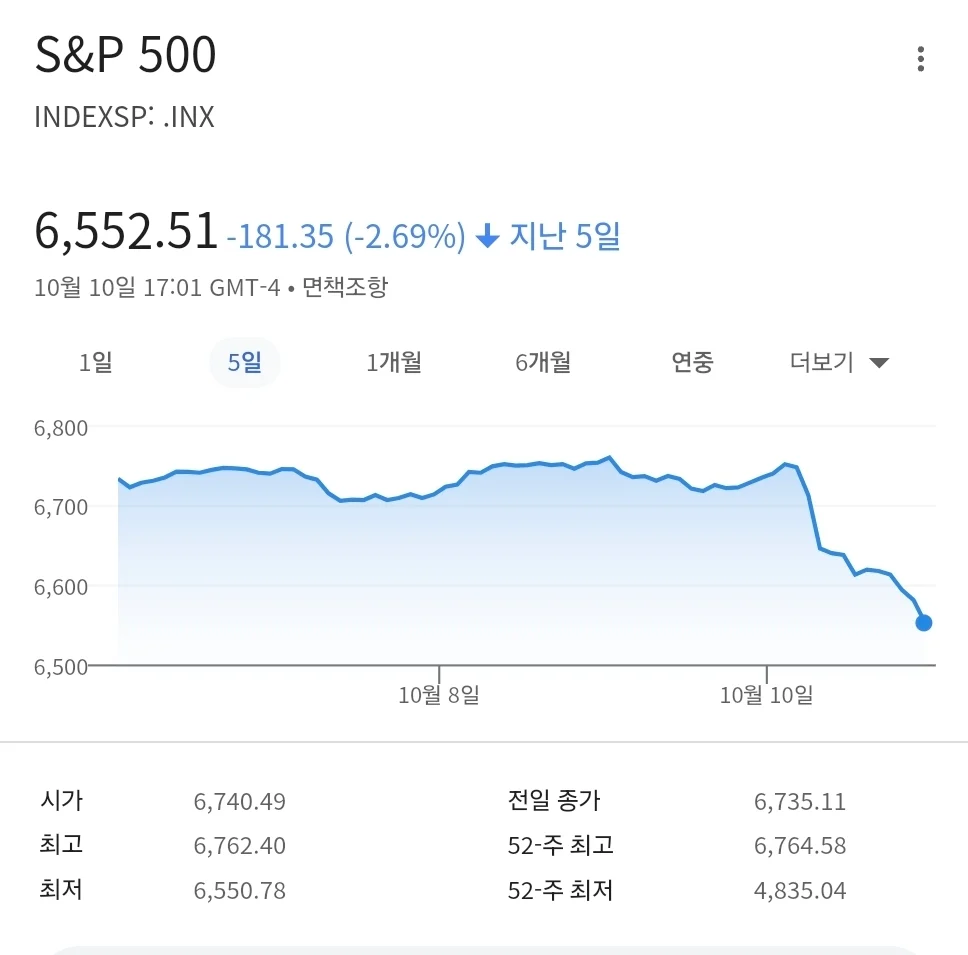Open the 면책조항 disclaimer link

tap(345, 288)
